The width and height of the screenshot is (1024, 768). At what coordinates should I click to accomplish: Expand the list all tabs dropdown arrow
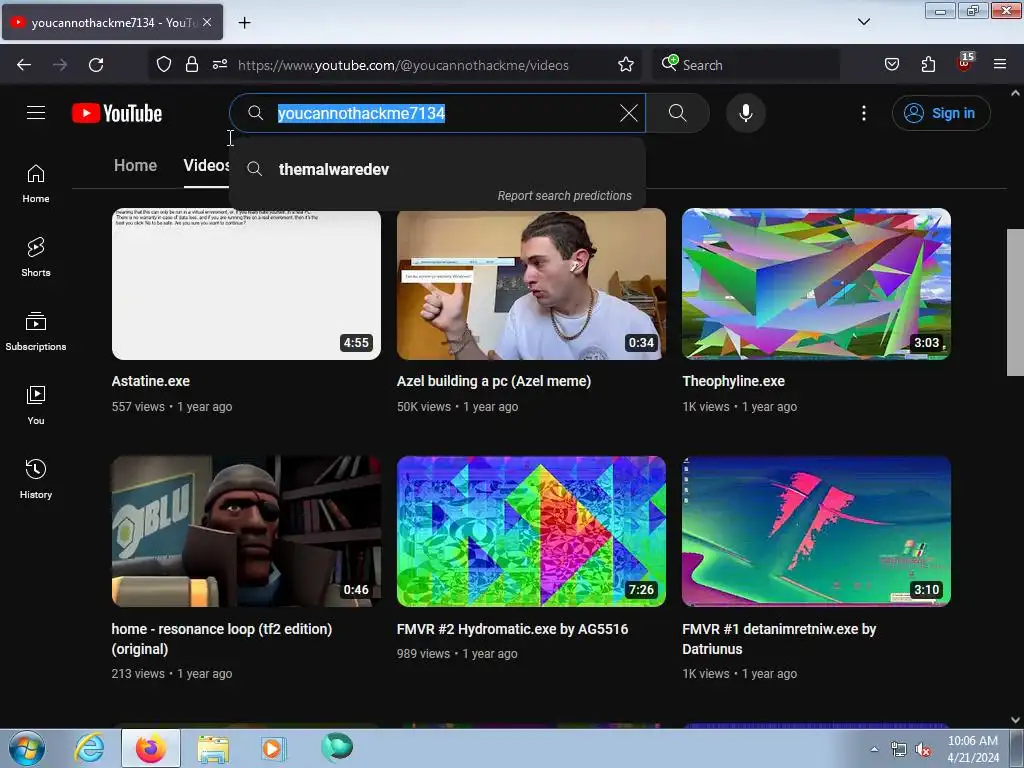(863, 22)
